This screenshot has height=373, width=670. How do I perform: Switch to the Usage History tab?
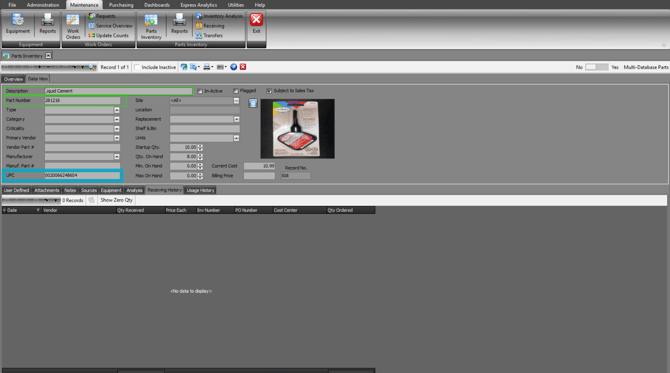point(200,190)
